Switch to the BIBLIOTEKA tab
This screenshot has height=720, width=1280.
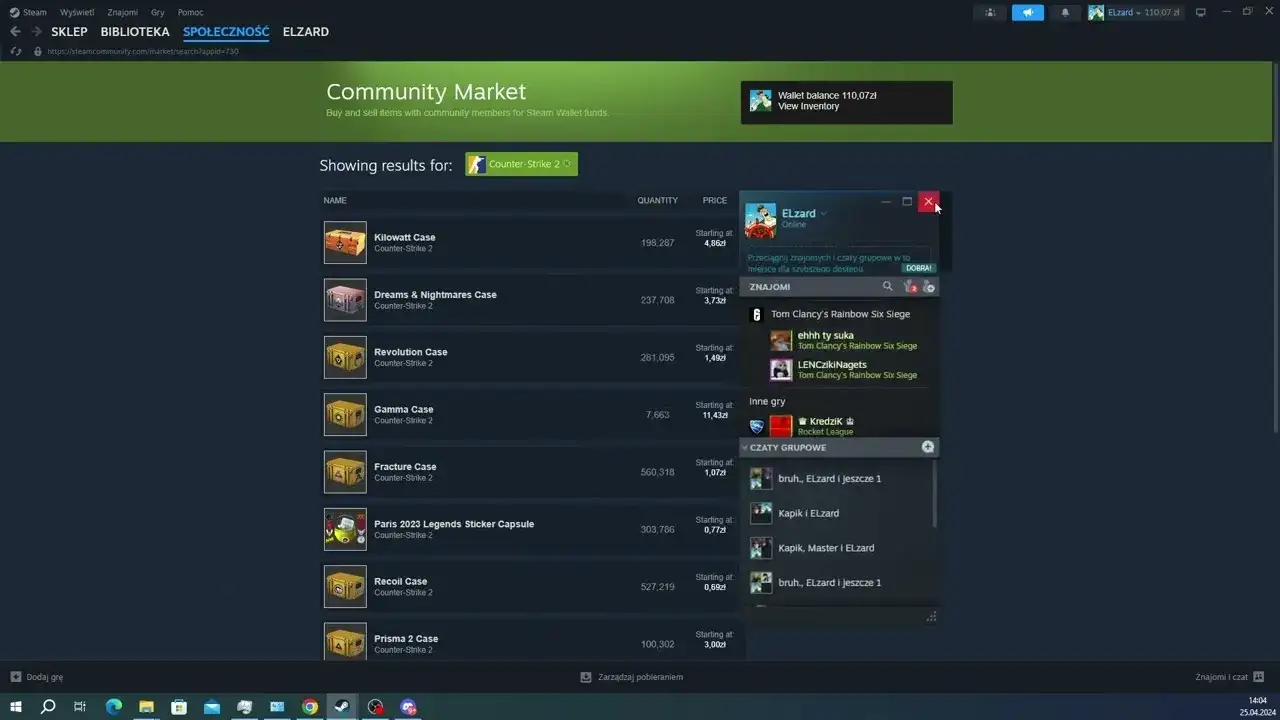(135, 31)
